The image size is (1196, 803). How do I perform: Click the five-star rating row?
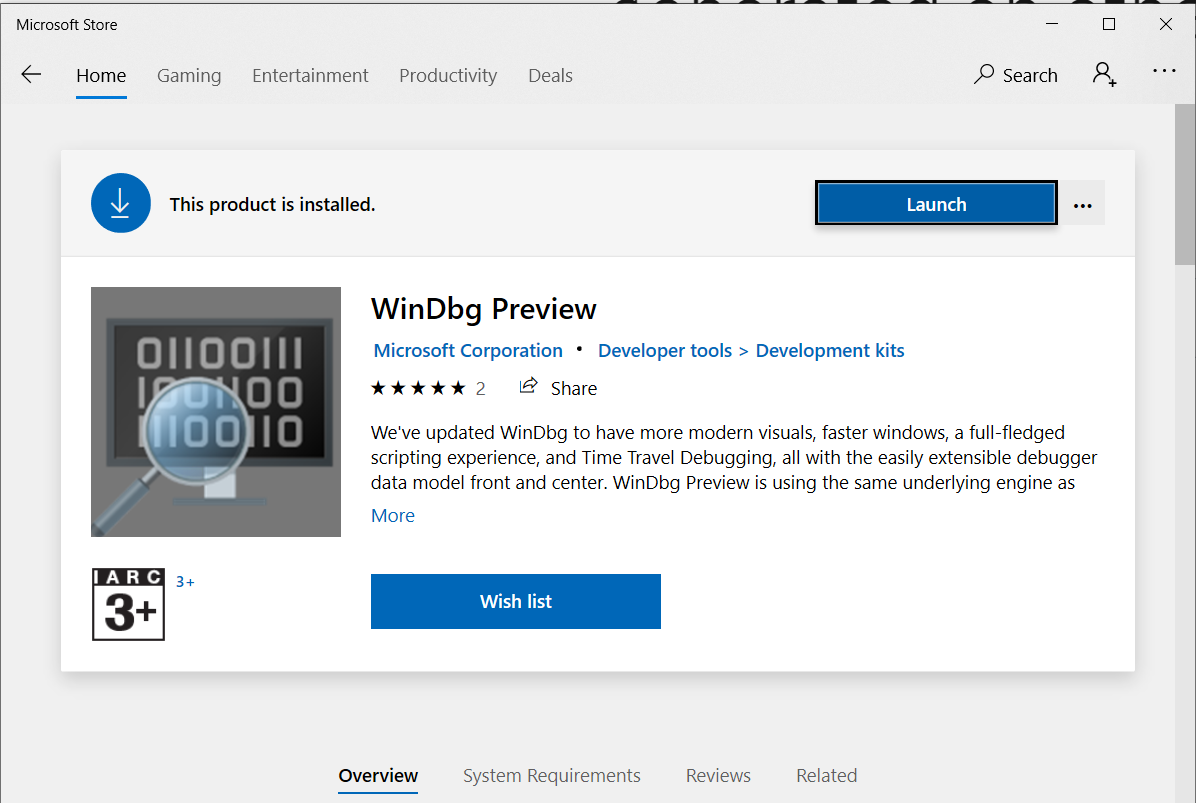(418, 388)
